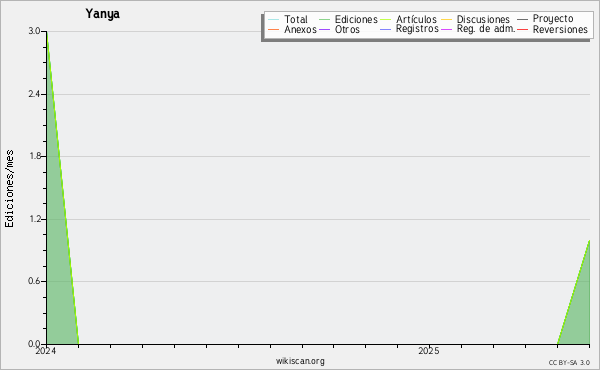The height and width of the screenshot is (370, 600).
Task: Click the 2024 x-axis label
Action: click(x=46, y=351)
